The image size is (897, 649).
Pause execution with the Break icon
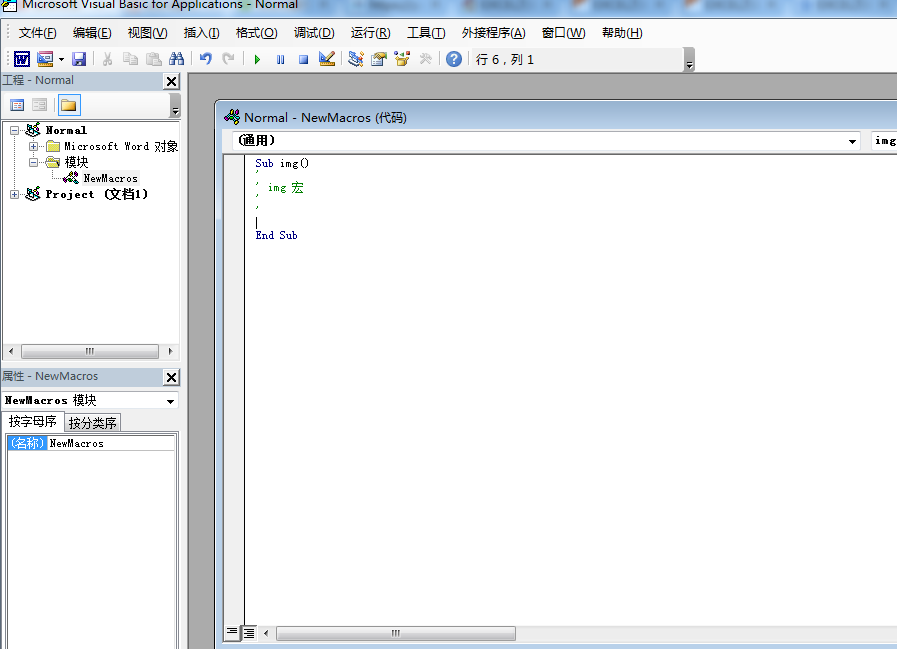click(x=280, y=60)
